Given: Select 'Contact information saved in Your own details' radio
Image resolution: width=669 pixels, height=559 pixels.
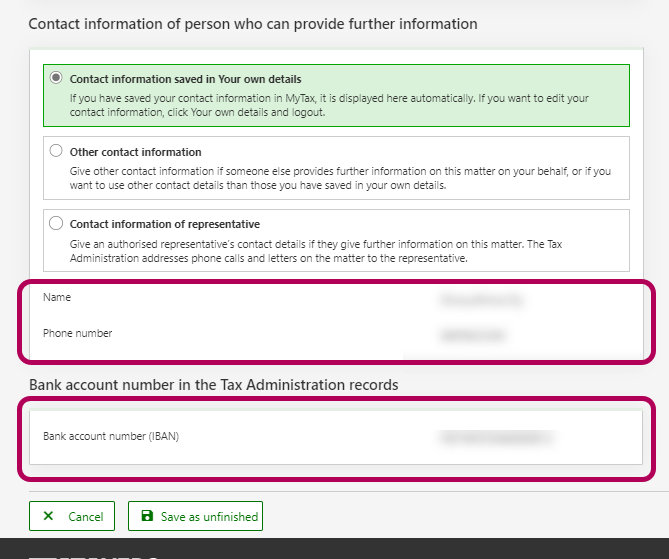Looking at the screenshot, I should pyautogui.click(x=56, y=78).
